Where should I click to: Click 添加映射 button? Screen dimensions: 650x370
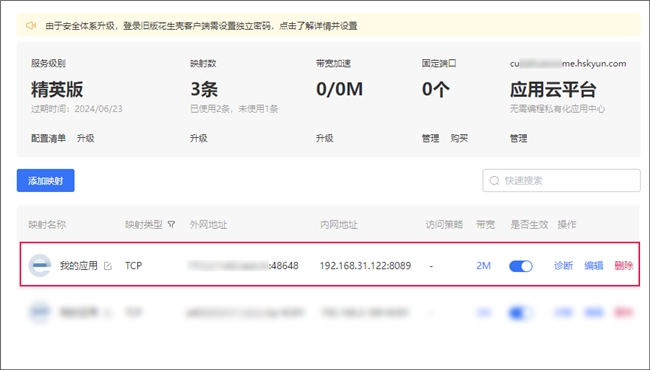46,180
